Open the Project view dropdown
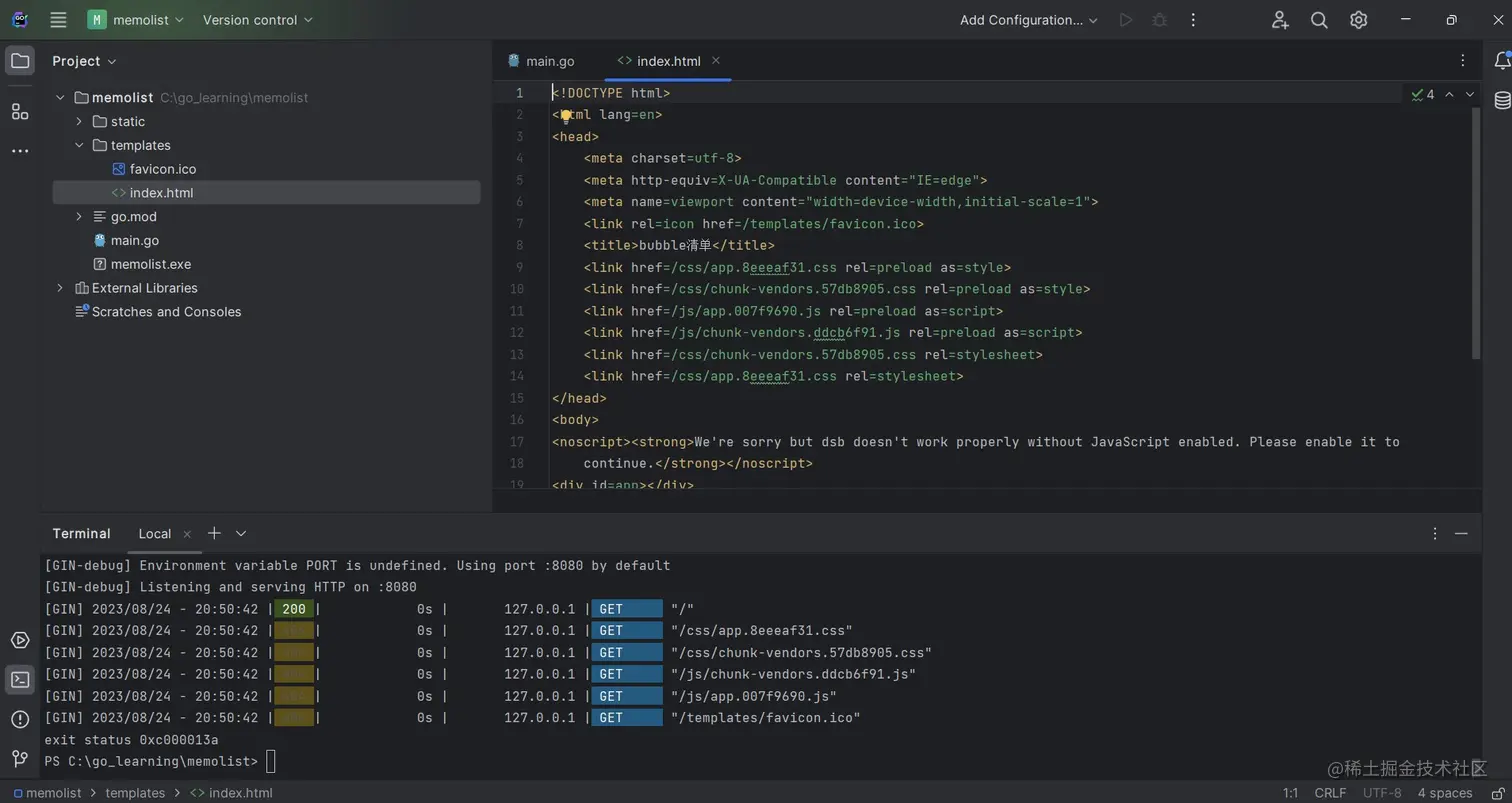 84,61
